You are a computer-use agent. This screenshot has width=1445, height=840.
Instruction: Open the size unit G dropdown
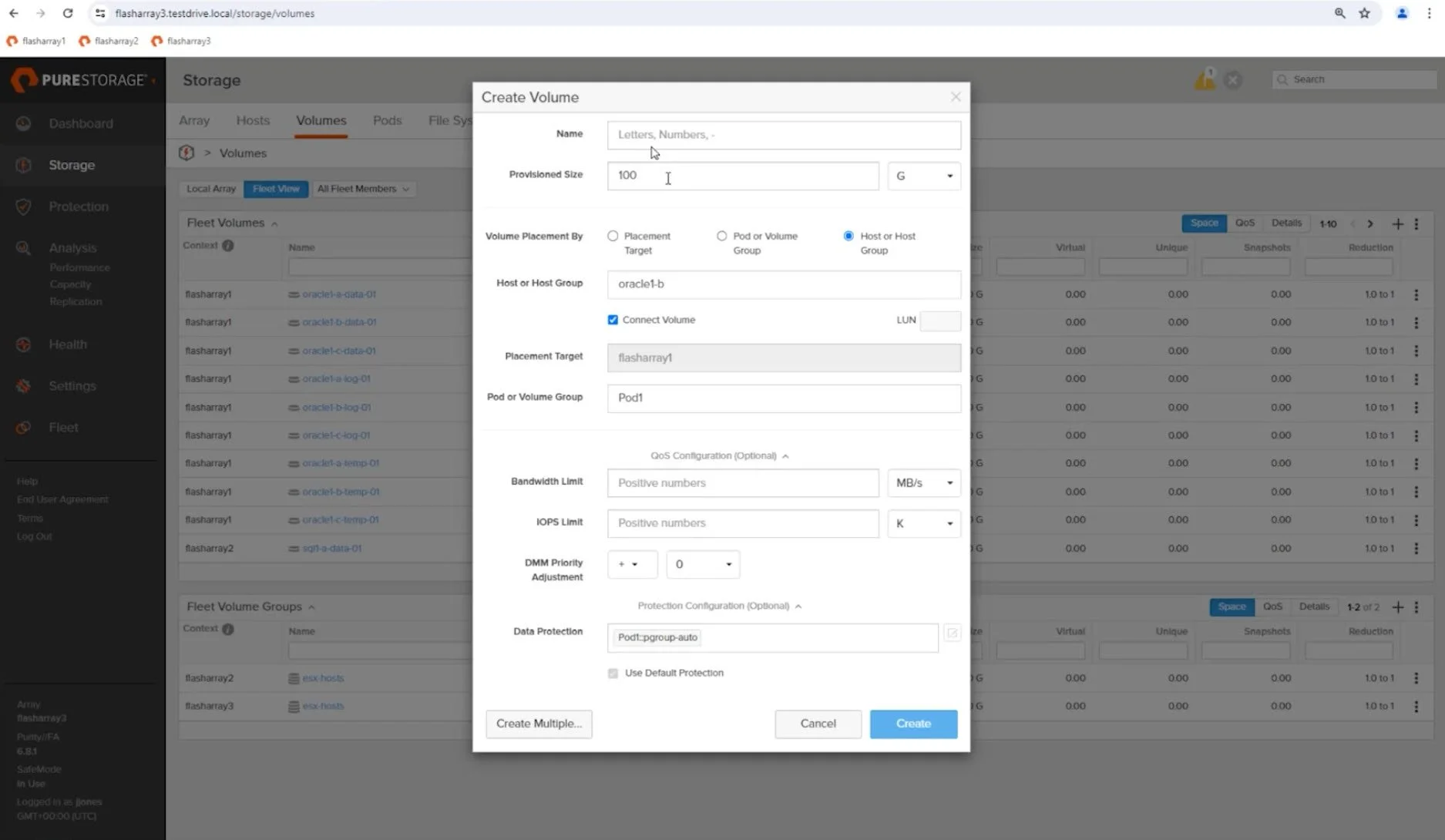pyautogui.click(x=924, y=176)
